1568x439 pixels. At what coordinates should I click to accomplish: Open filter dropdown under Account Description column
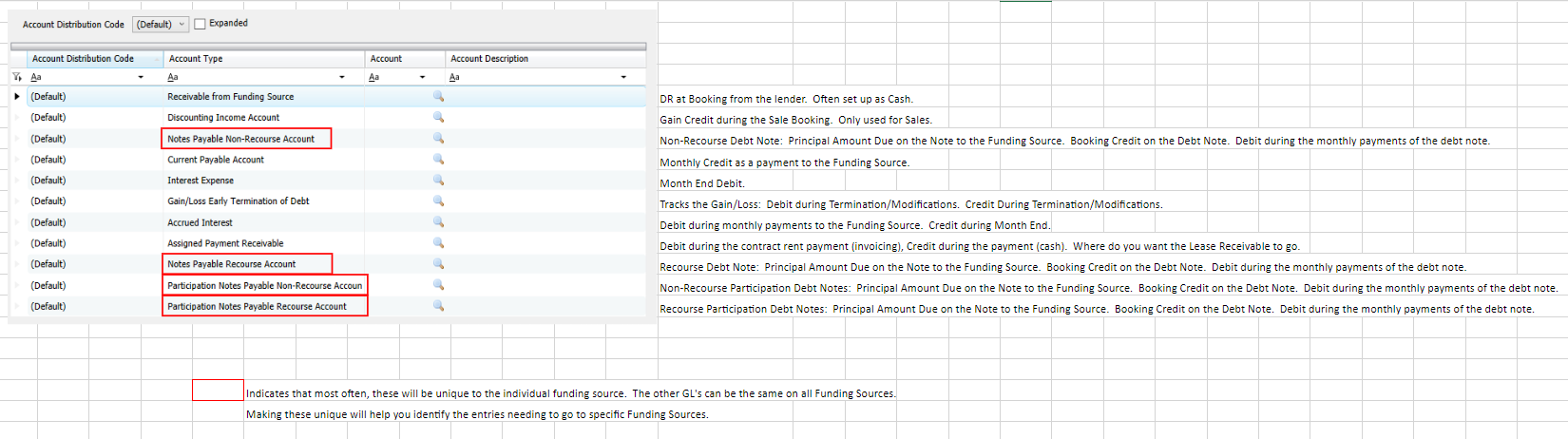coord(623,77)
